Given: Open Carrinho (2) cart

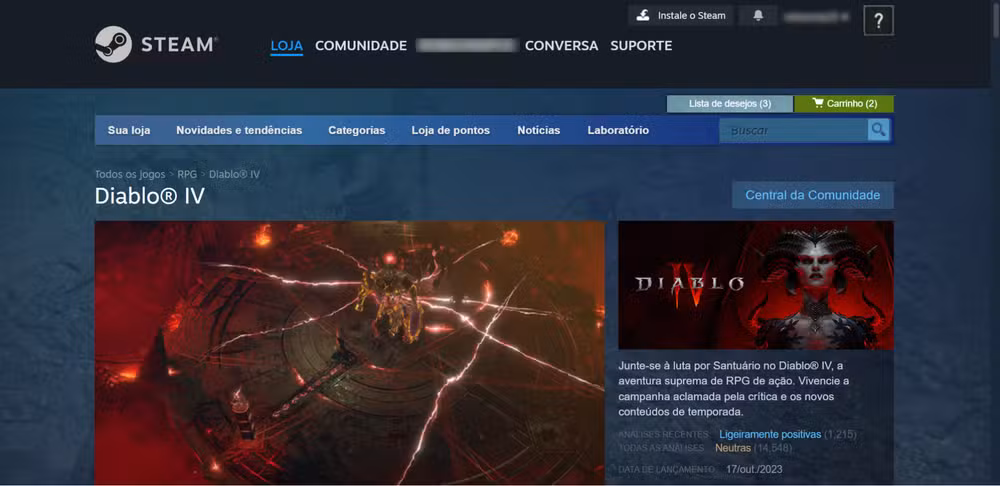Looking at the screenshot, I should tap(844, 103).
